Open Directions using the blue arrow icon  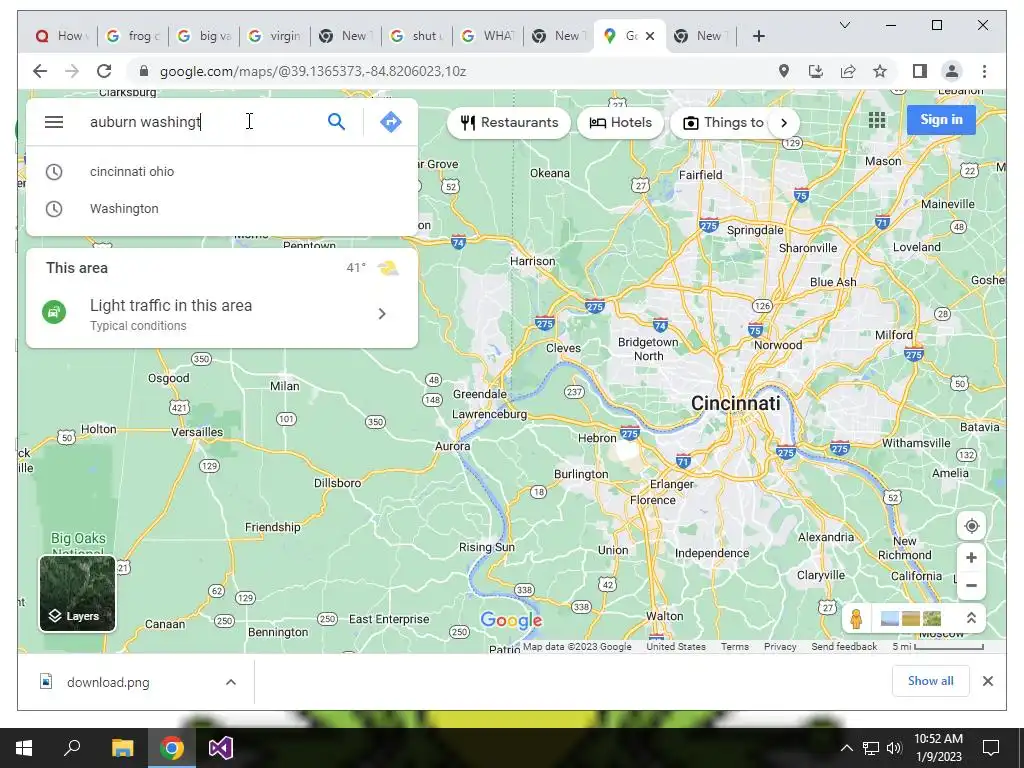tap(391, 121)
